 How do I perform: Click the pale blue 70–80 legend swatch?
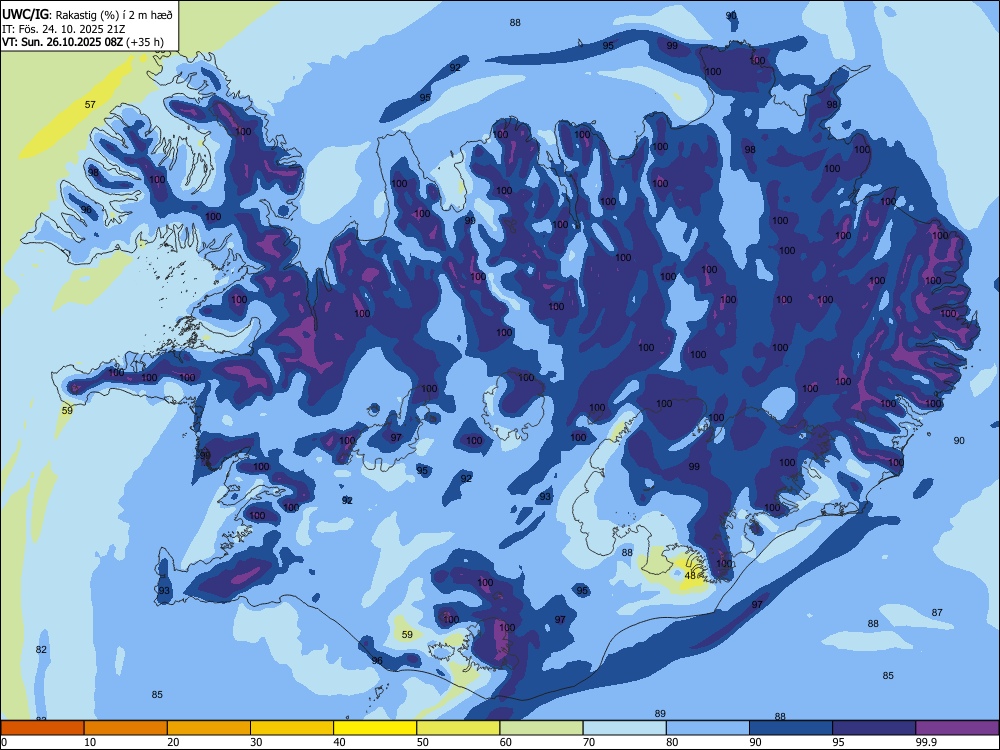[625, 728]
